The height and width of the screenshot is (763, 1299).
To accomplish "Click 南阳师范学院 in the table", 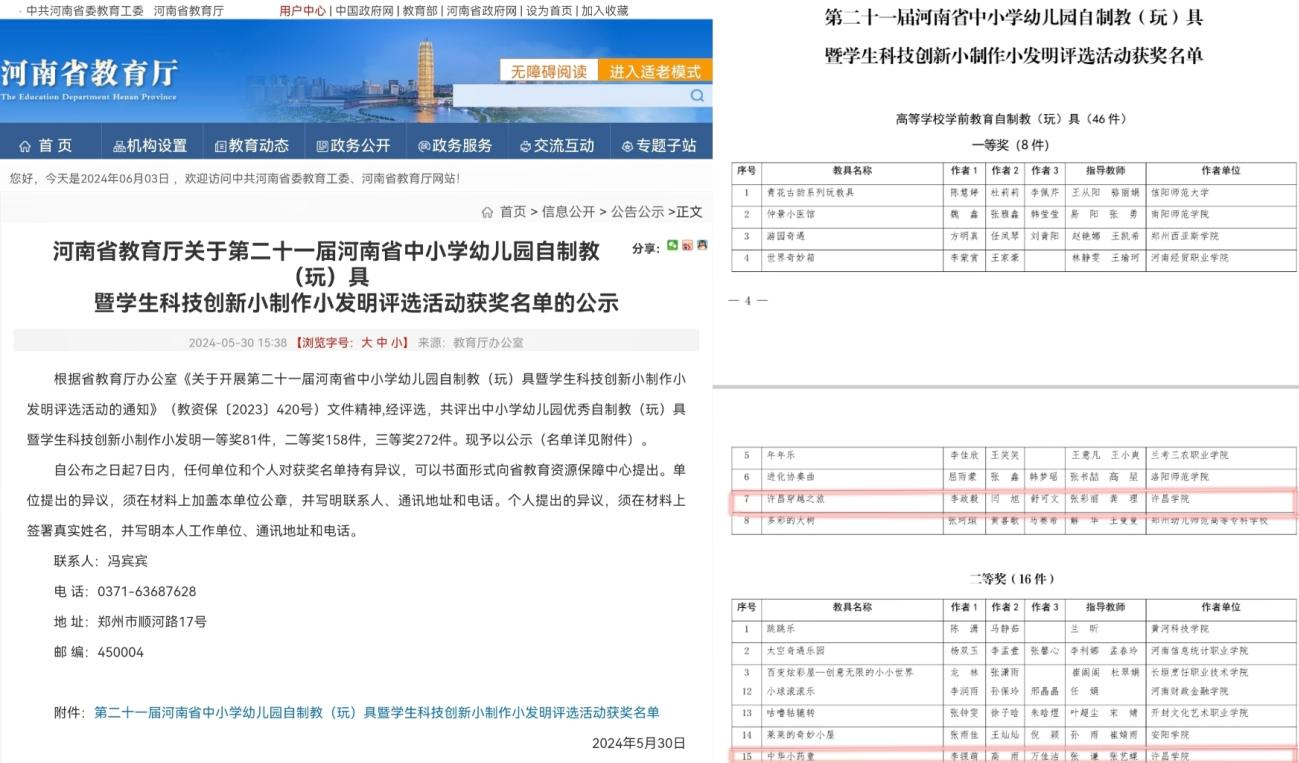I will [x=1181, y=214].
